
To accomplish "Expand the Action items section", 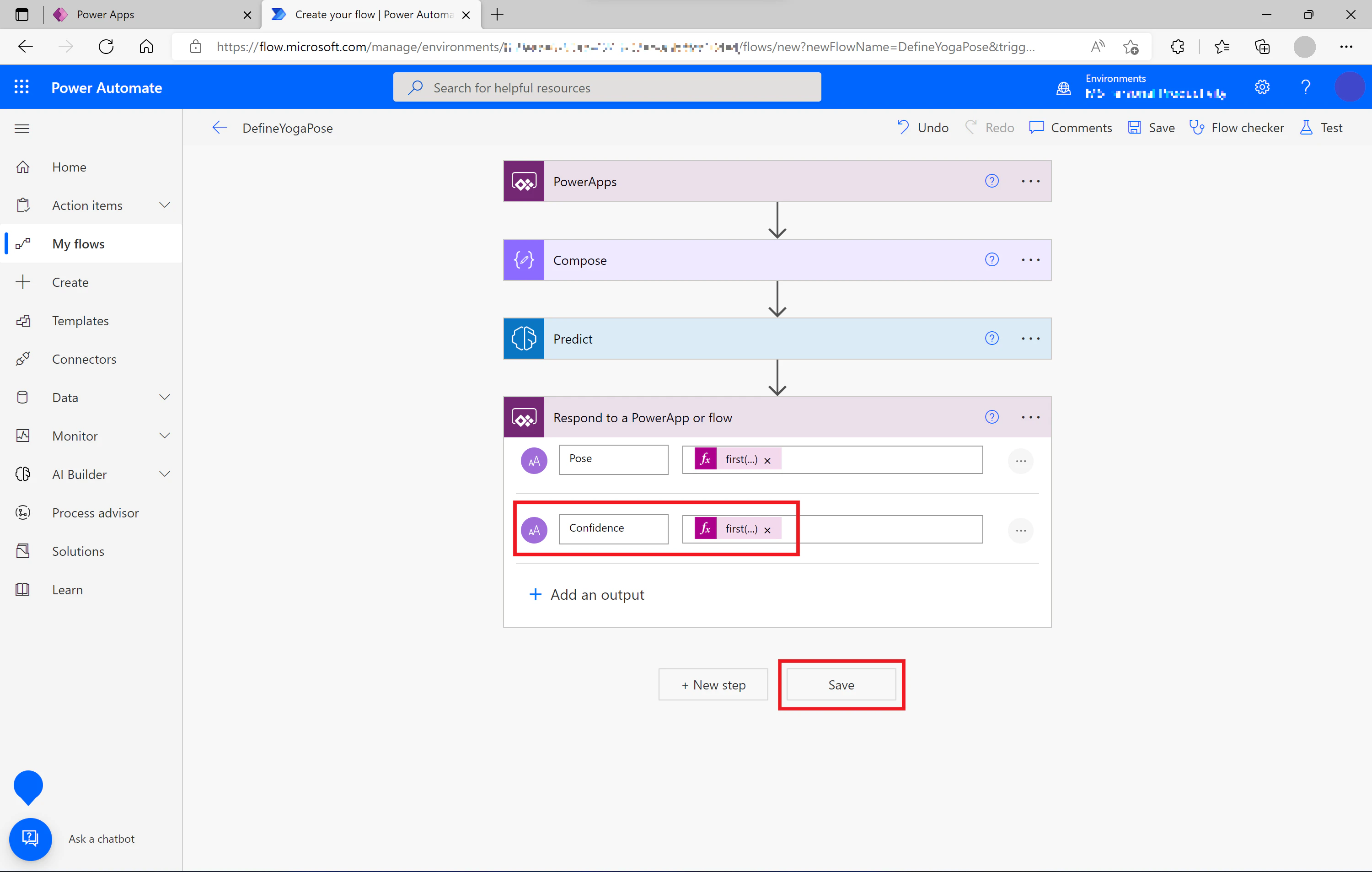I will (x=165, y=205).
